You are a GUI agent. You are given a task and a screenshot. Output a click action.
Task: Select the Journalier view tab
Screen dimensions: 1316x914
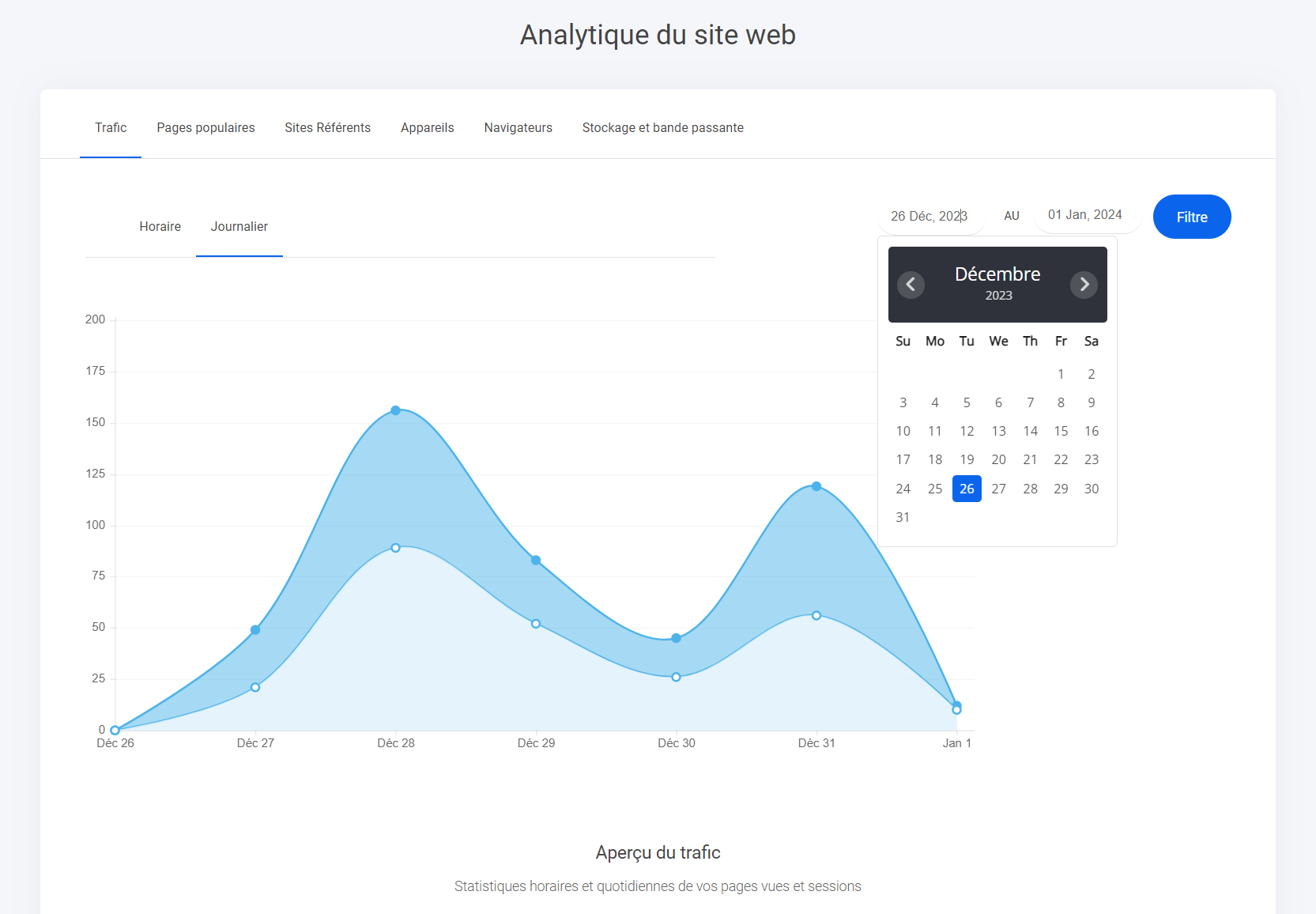(x=239, y=227)
